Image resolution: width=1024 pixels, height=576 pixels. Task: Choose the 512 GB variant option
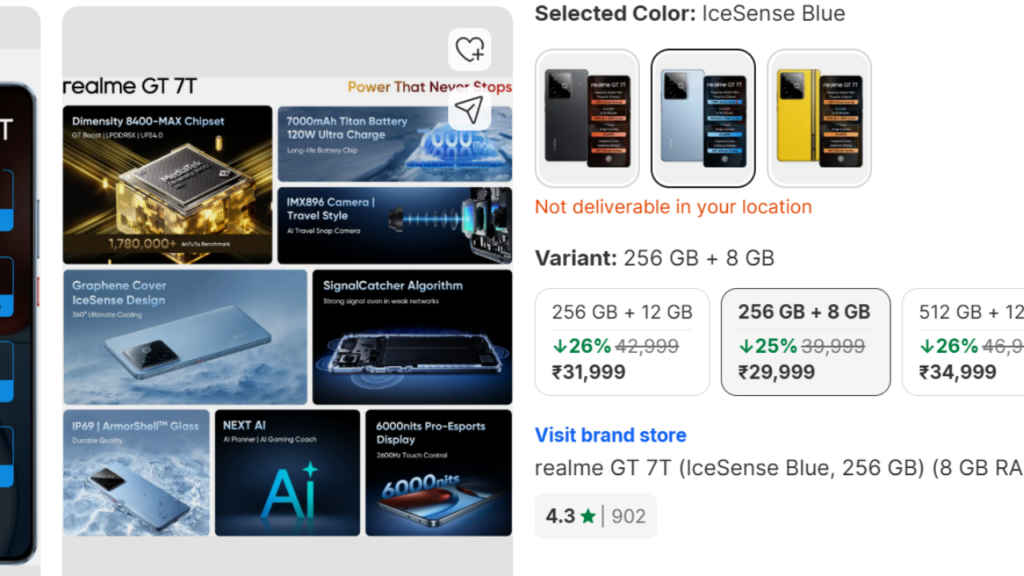(x=965, y=342)
